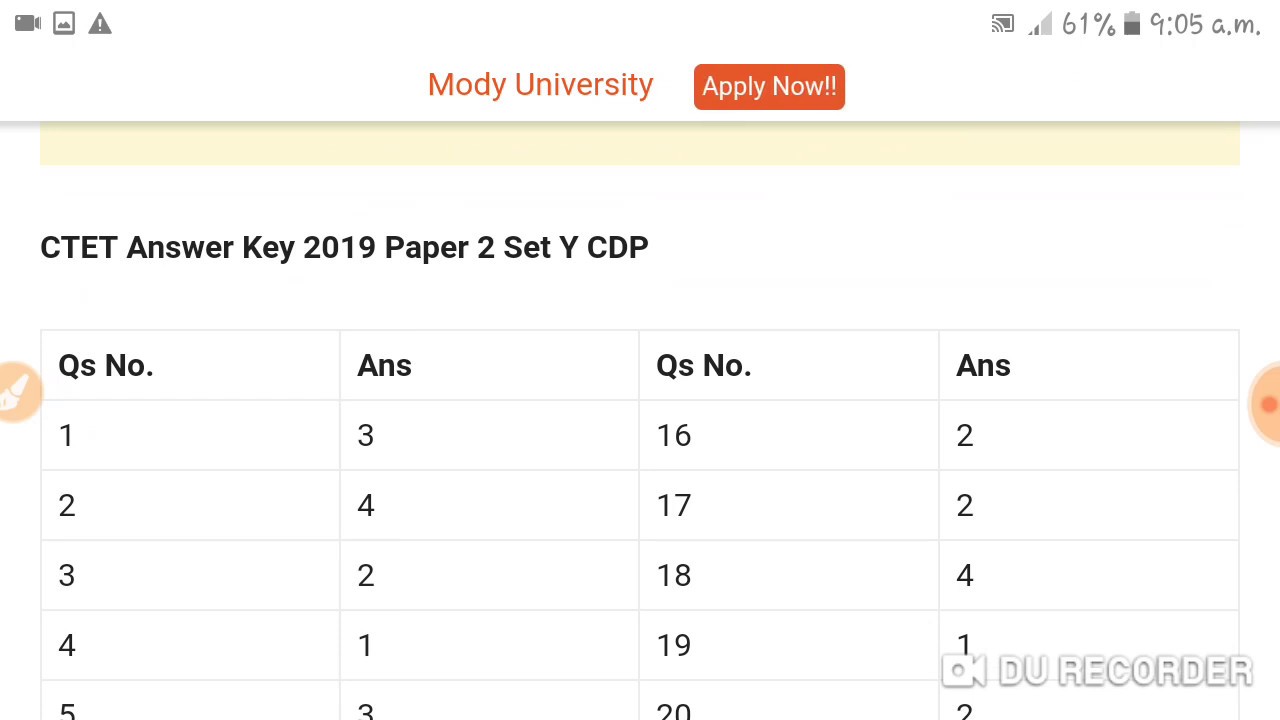The height and width of the screenshot is (720, 1280).
Task: Tap the 61% battery percentage text
Action: coord(1088,25)
